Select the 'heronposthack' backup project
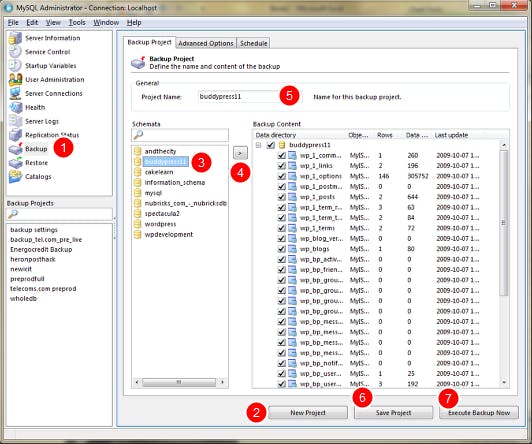This screenshot has height=444, width=532. (33, 259)
